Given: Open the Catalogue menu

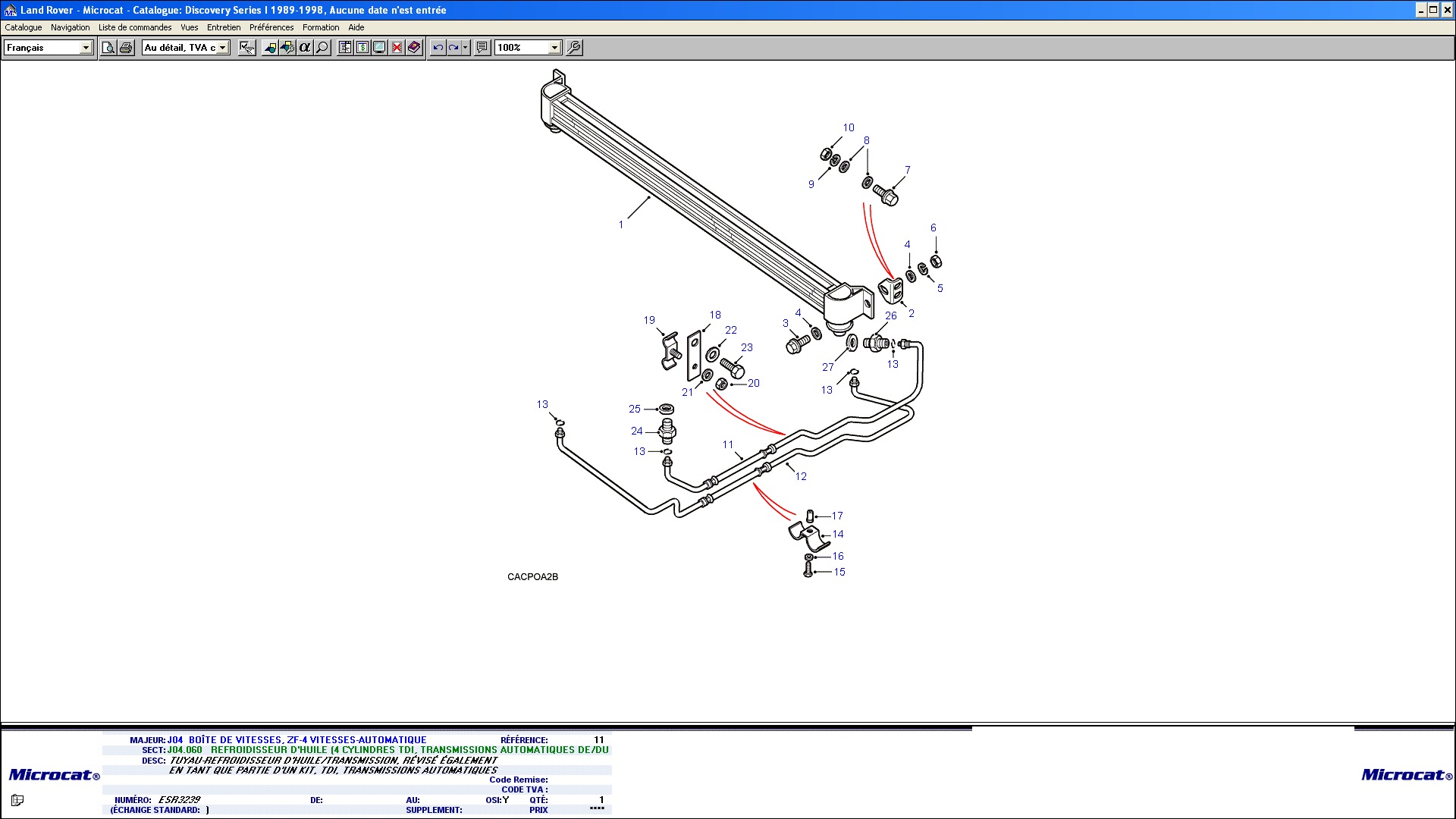Looking at the screenshot, I should 24,27.
